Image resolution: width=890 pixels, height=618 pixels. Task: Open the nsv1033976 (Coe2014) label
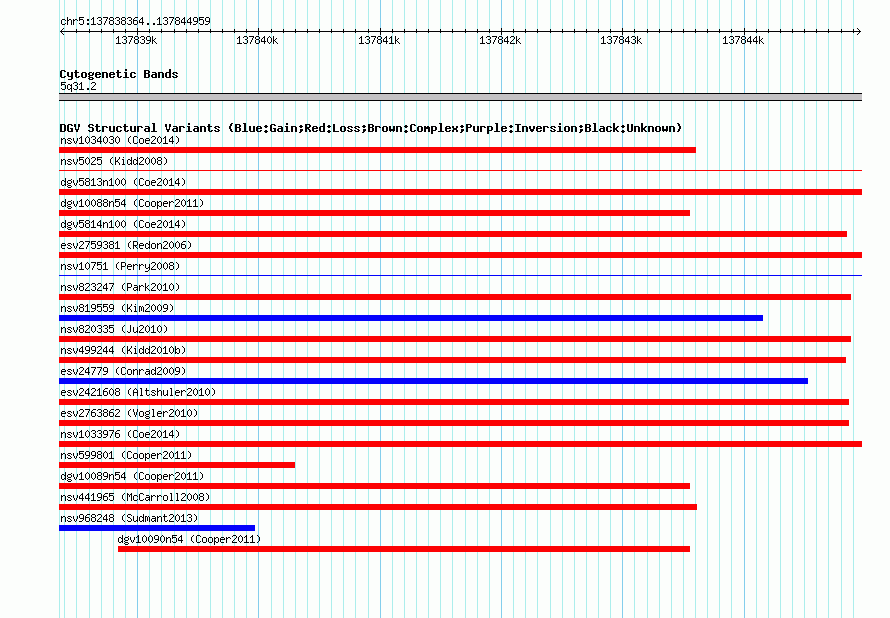coord(120,434)
